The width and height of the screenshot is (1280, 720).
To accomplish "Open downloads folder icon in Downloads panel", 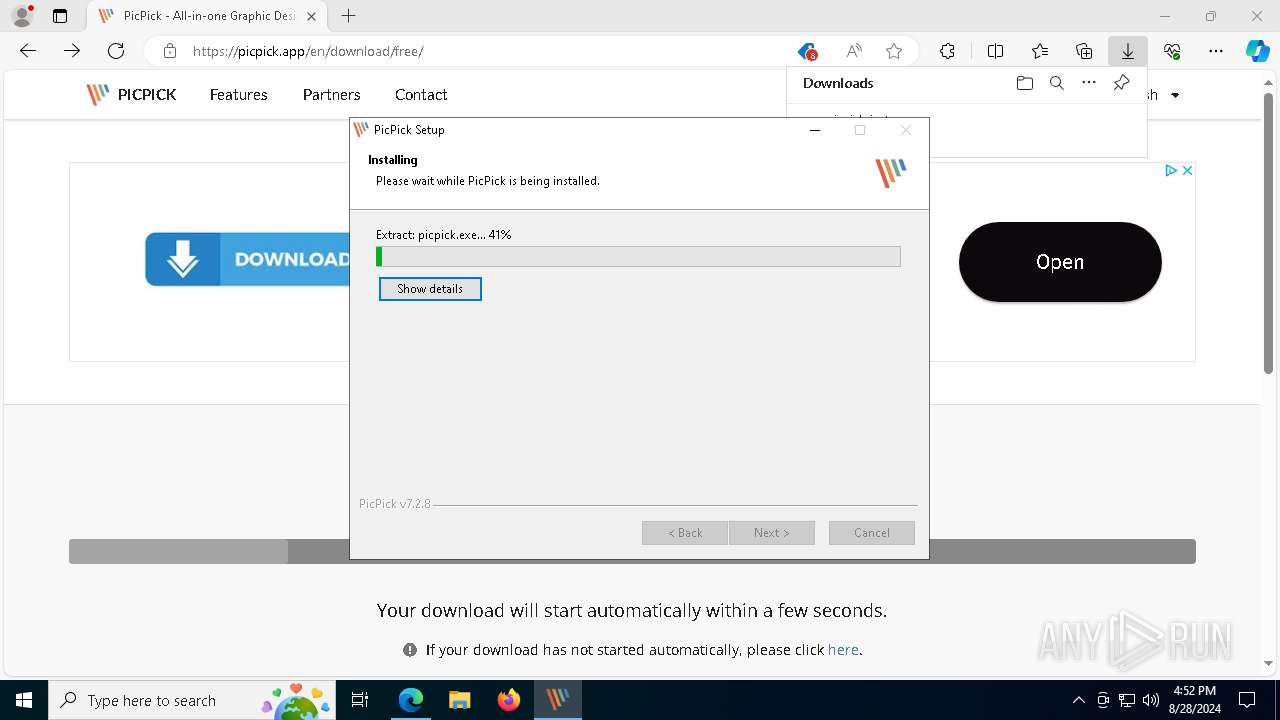I will [1024, 83].
